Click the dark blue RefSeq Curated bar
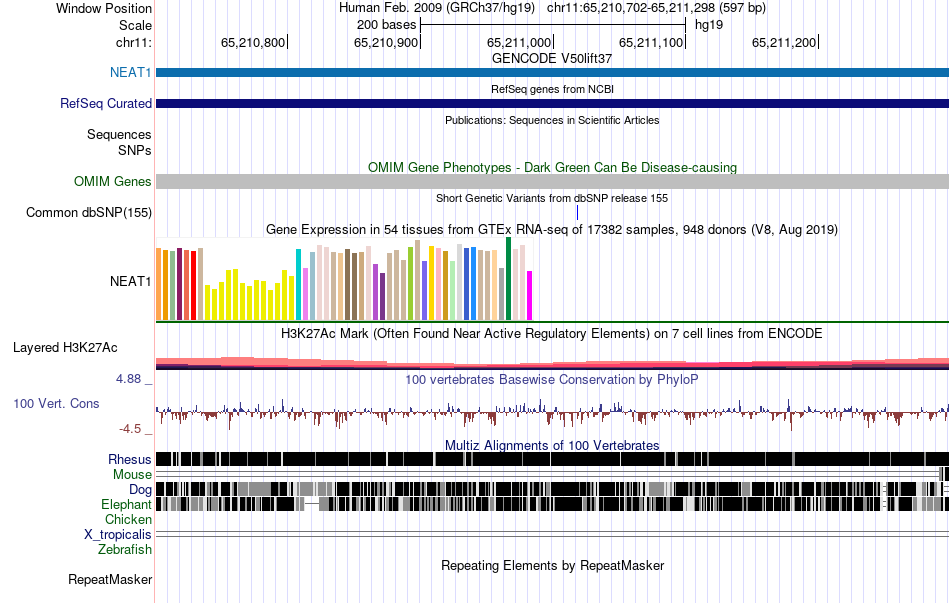 pyautogui.click(x=553, y=104)
